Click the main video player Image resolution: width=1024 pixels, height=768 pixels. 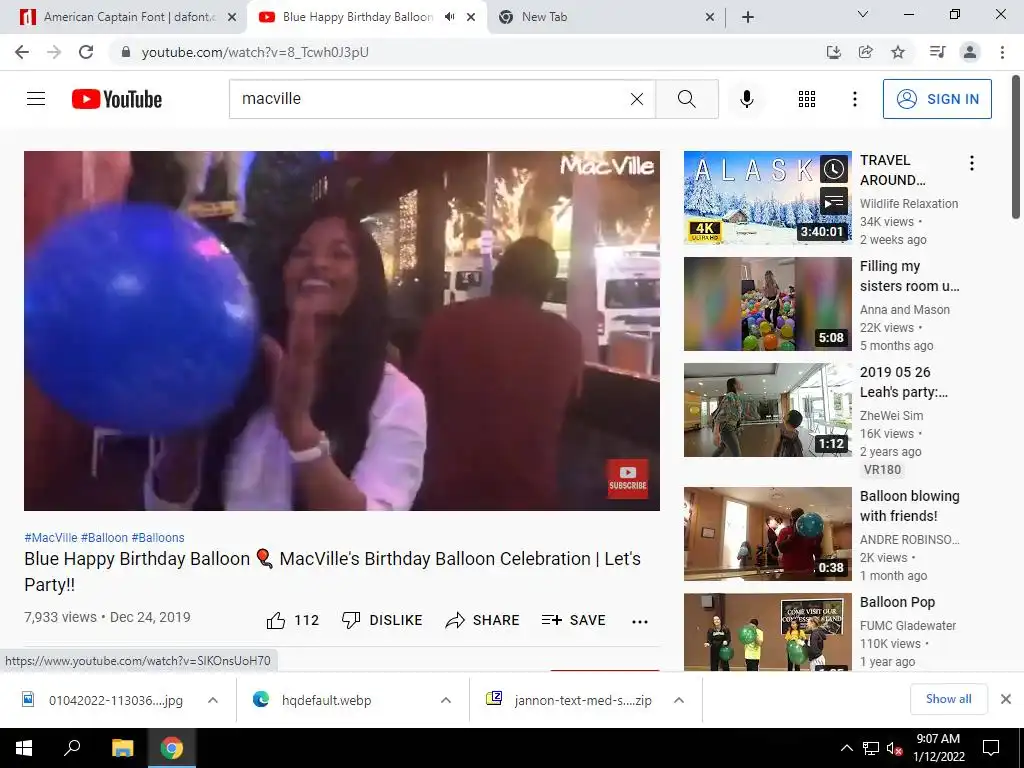click(342, 330)
